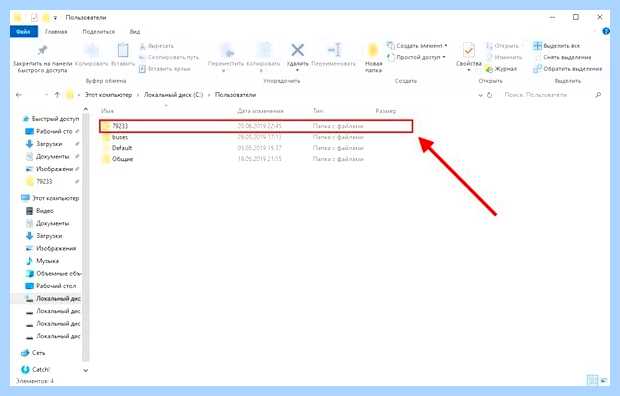Click the Move to (Переместить) icon
Viewport: 620px width, 396px height.
click(227, 51)
